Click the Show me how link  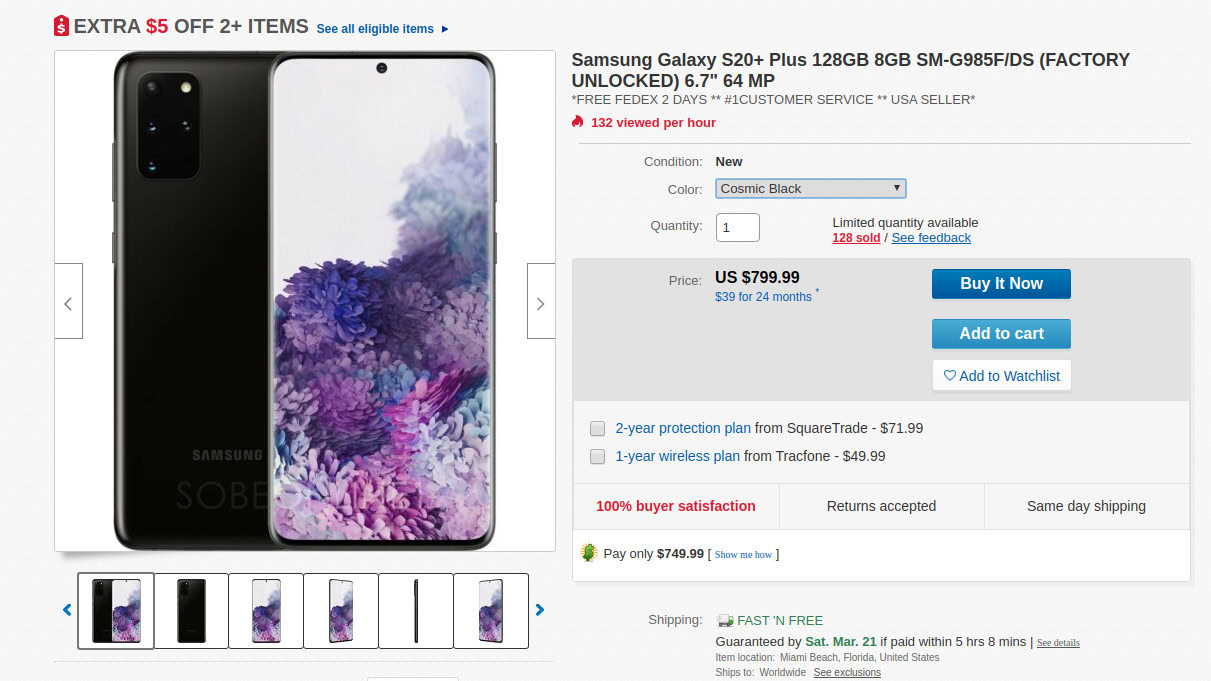(743, 555)
